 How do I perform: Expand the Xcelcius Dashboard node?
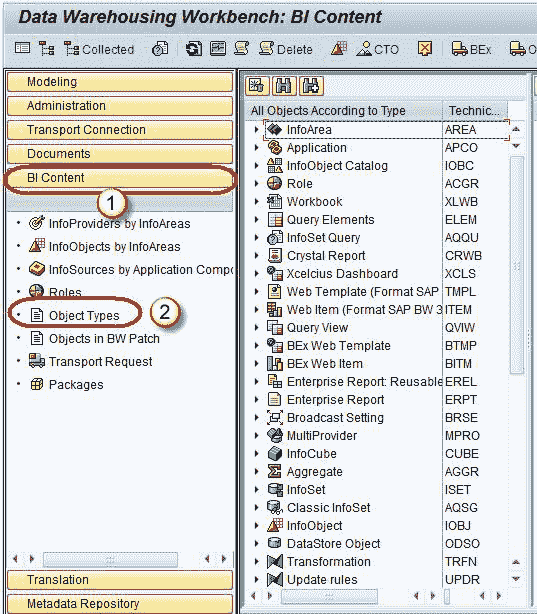click(257, 273)
